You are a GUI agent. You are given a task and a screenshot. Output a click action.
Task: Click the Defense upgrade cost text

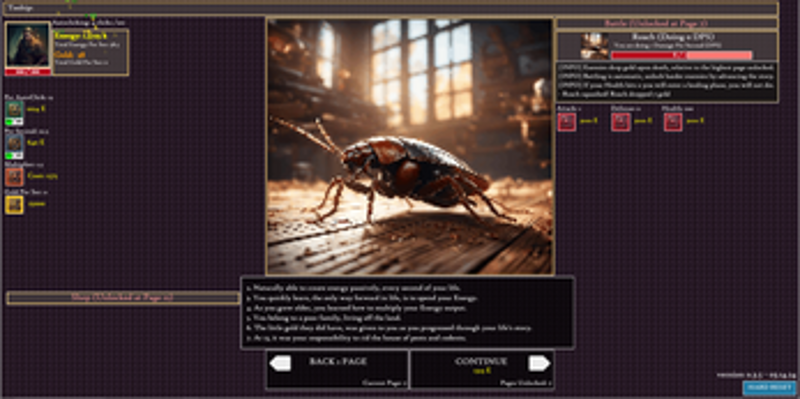[643, 120]
